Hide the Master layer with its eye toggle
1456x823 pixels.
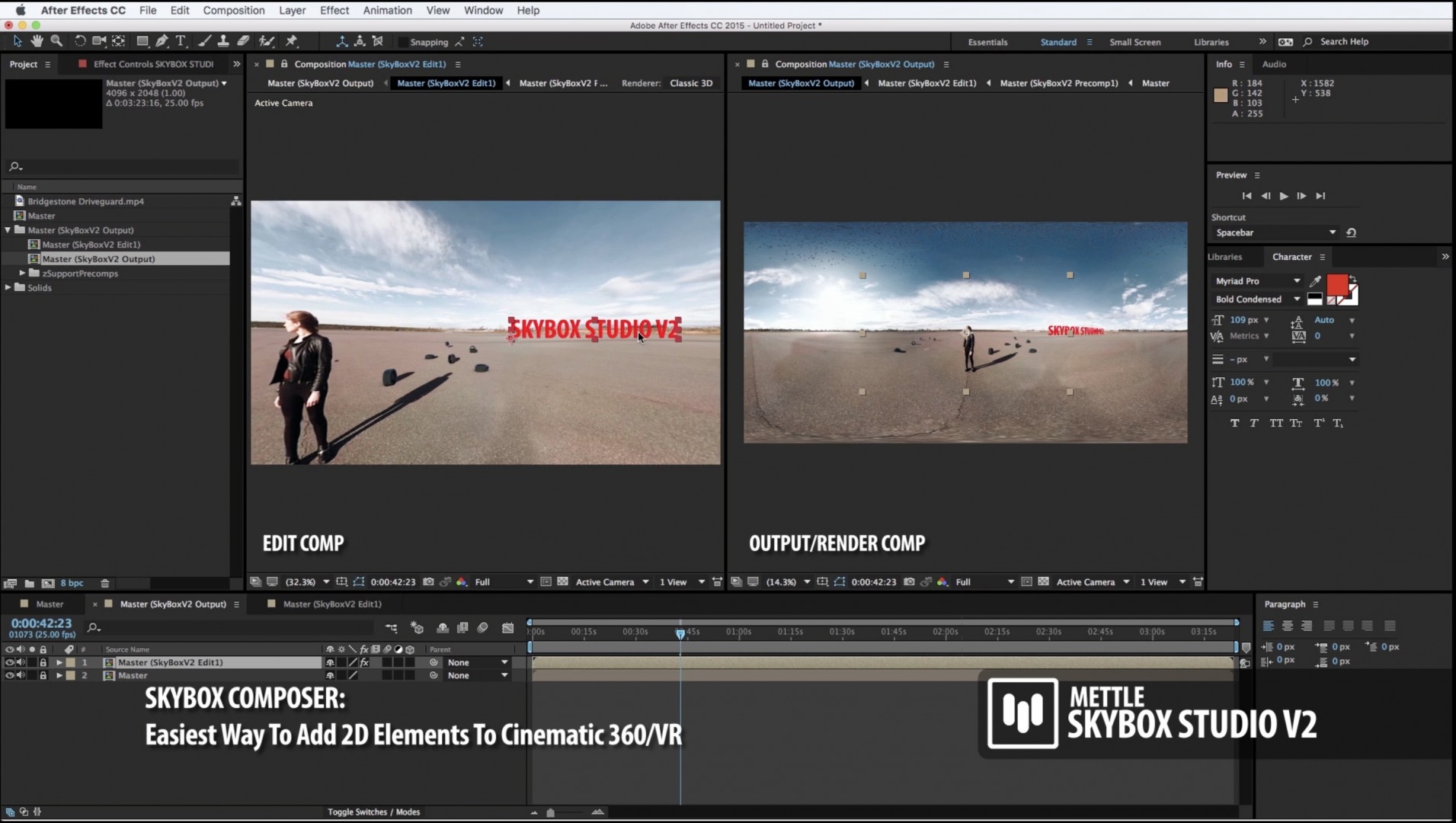click(x=9, y=675)
